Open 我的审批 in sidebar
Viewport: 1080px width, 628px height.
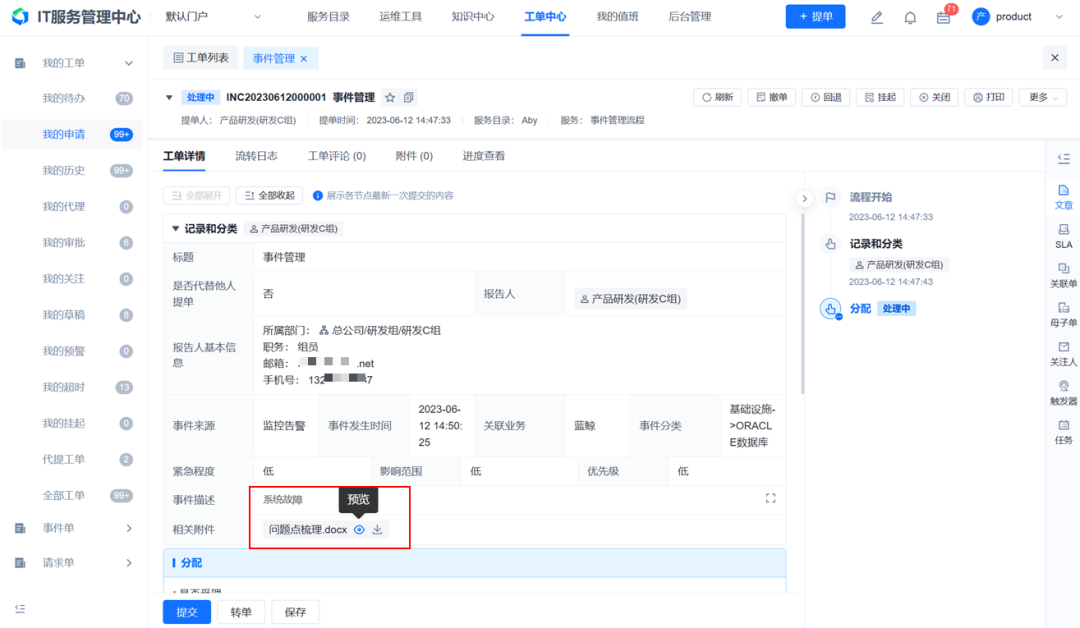click(x=73, y=243)
